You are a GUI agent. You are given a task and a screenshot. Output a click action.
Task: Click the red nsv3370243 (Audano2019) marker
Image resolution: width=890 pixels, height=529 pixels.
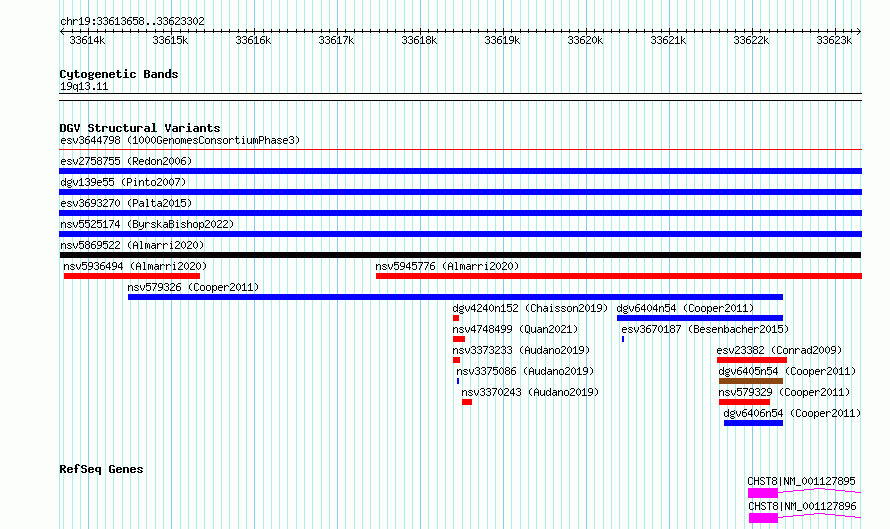click(467, 402)
